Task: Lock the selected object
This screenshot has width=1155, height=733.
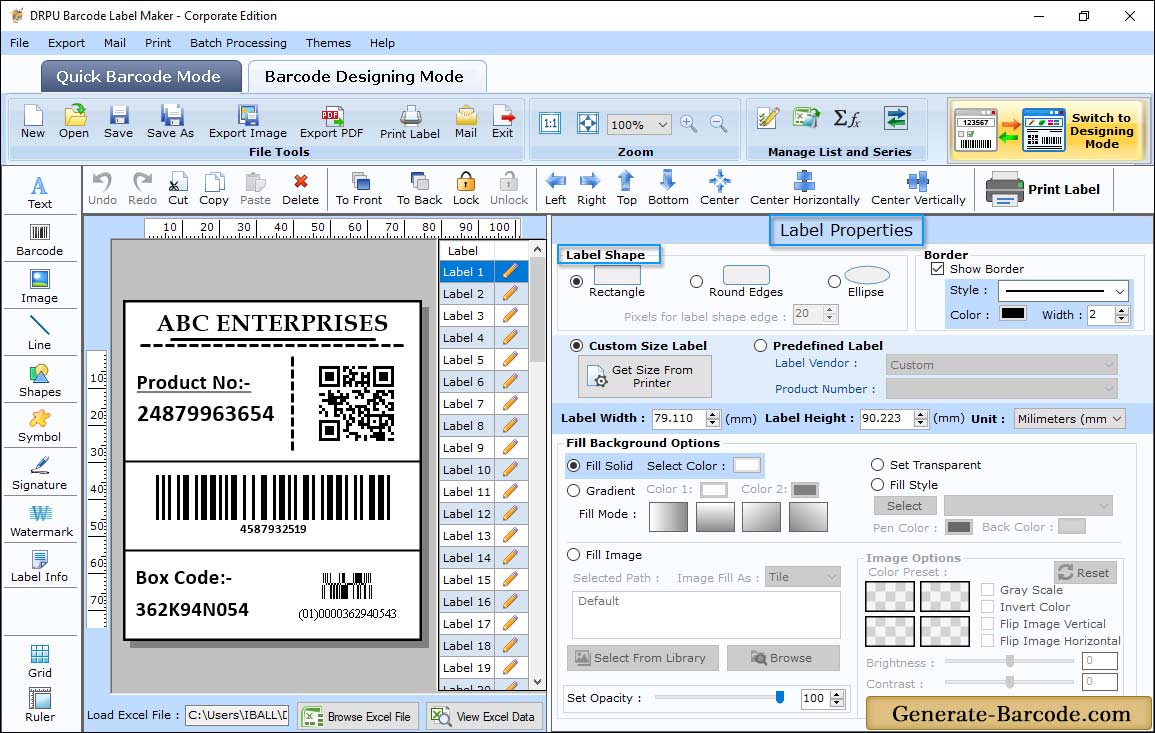Action: (x=466, y=189)
